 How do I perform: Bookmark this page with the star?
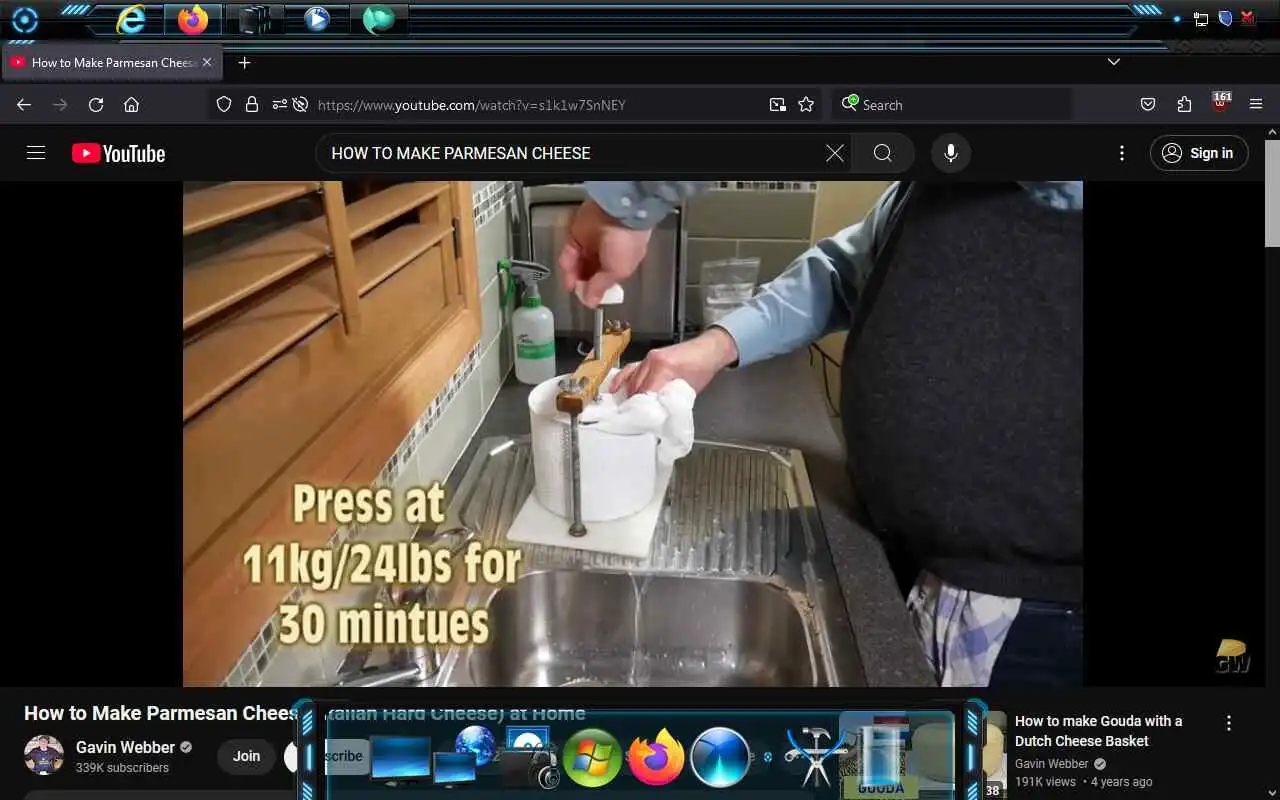click(x=806, y=104)
